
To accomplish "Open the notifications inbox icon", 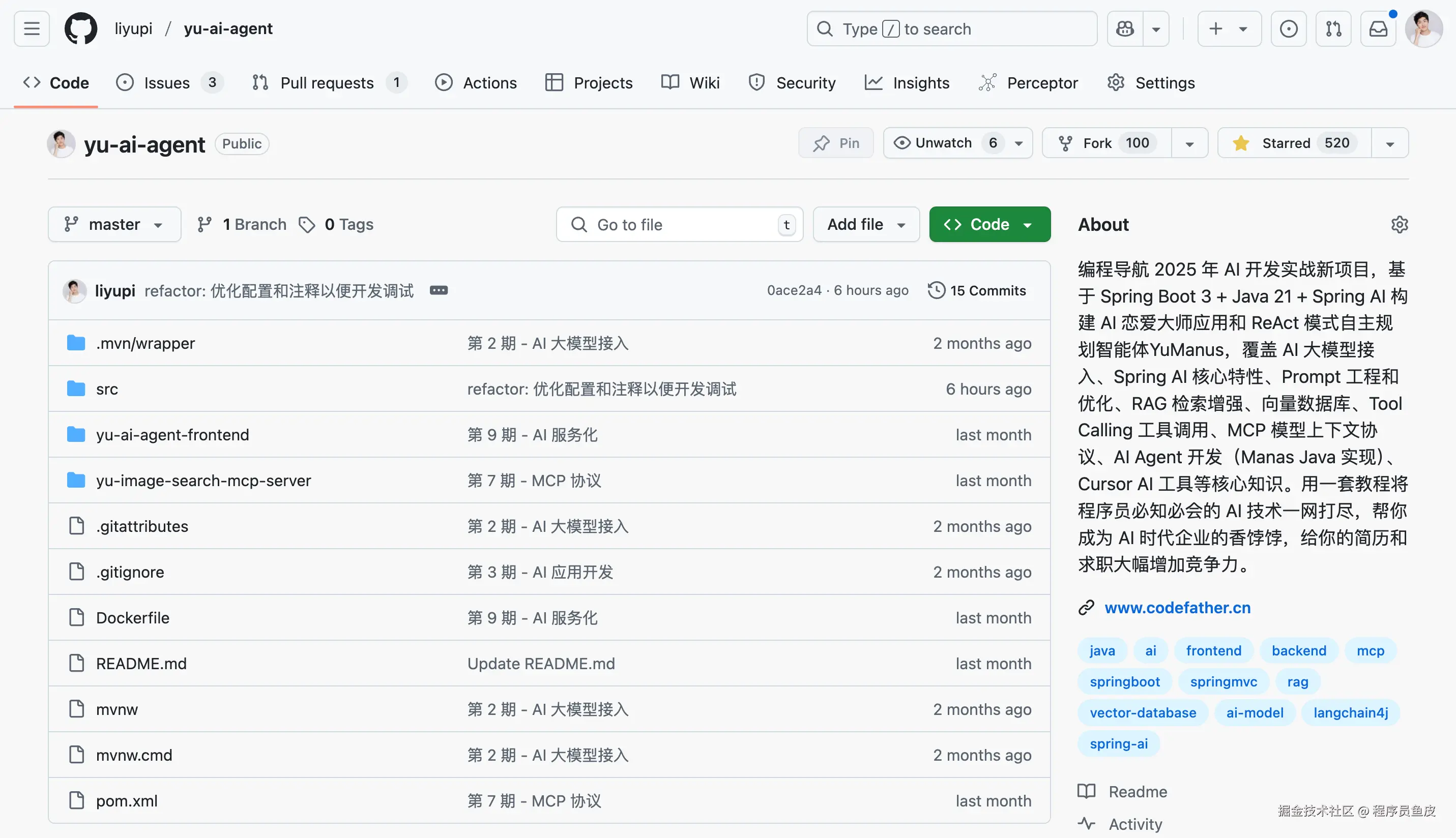I will tap(1378, 29).
